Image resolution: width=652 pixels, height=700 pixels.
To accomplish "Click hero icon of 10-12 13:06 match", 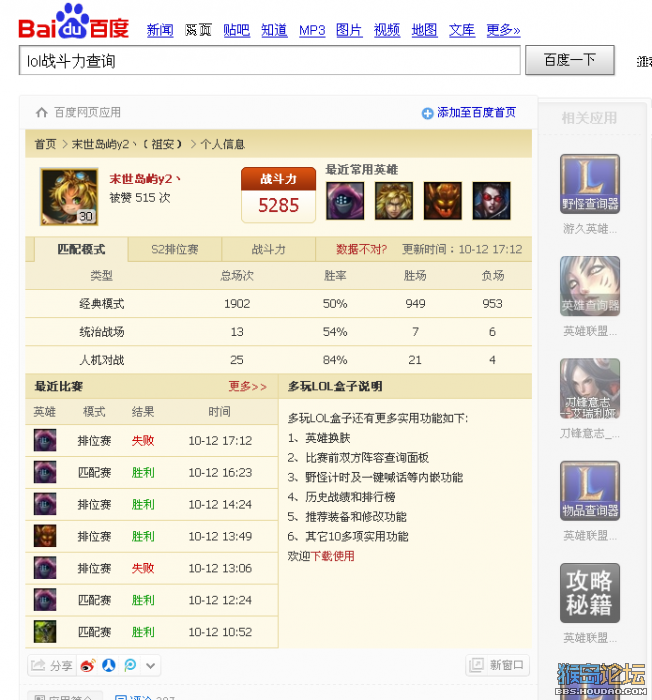I will tap(45, 568).
